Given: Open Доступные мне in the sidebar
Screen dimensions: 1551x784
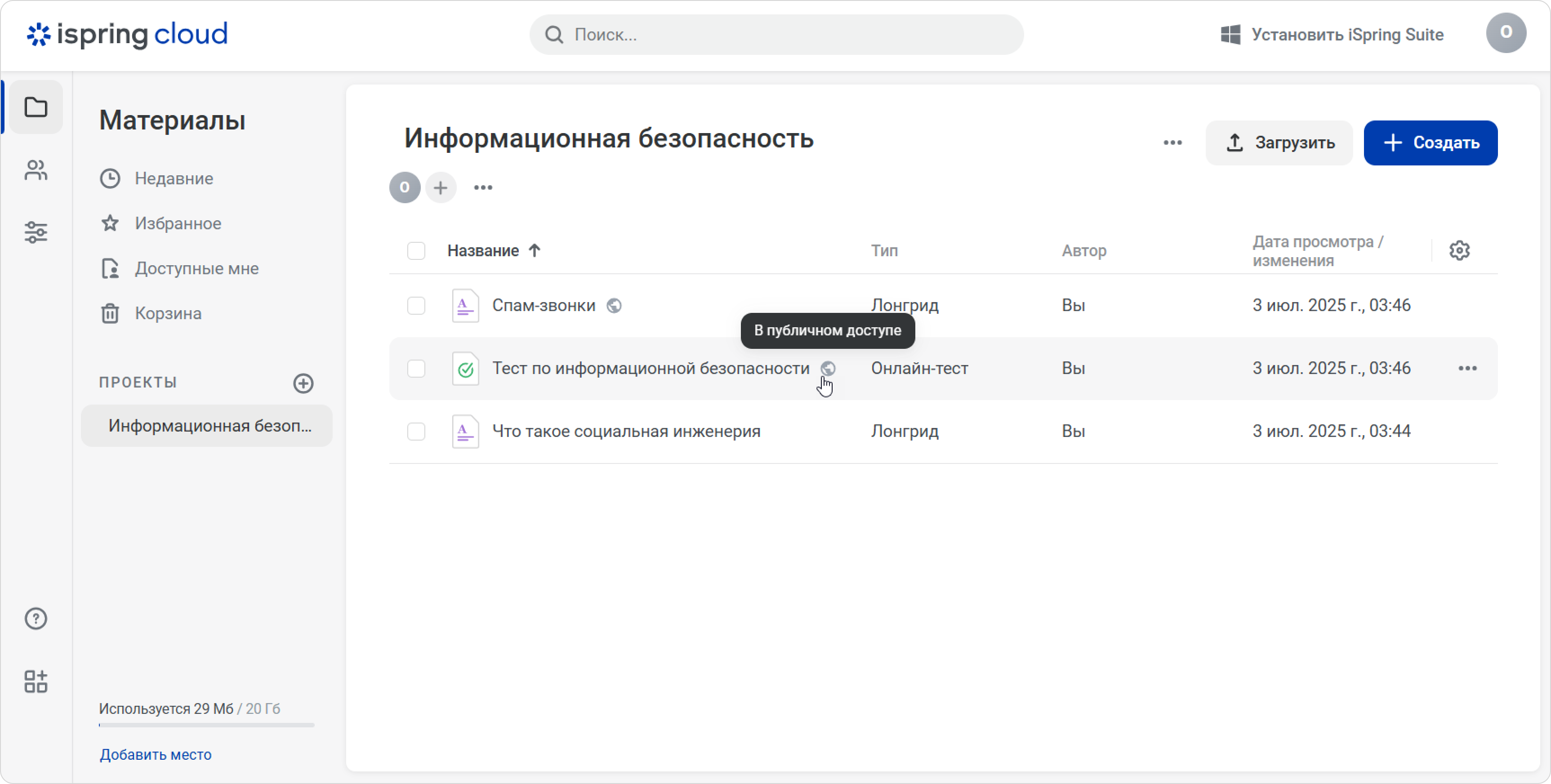Looking at the screenshot, I should click(179, 268).
